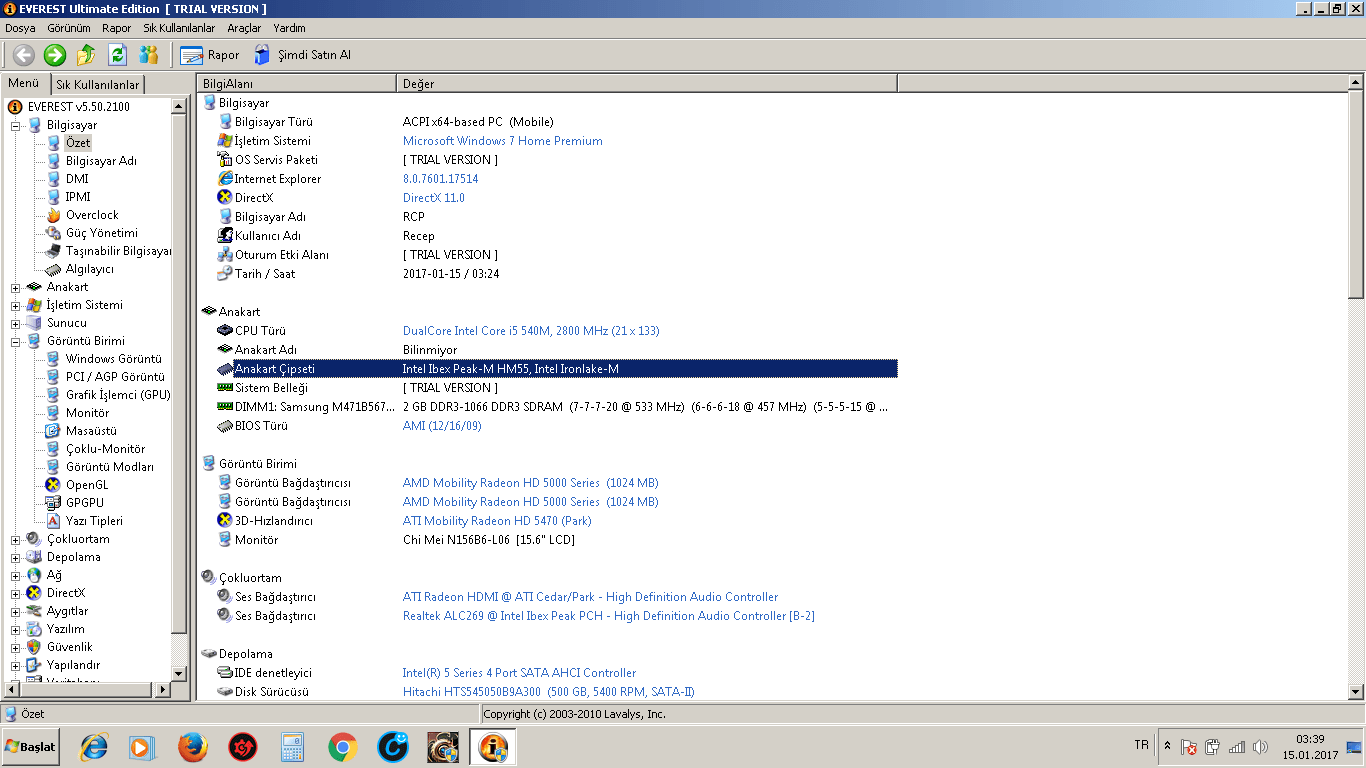Screen dimensions: 1366x768
Task: Click the BilgiAlanı column header
Action: [x=296, y=84]
